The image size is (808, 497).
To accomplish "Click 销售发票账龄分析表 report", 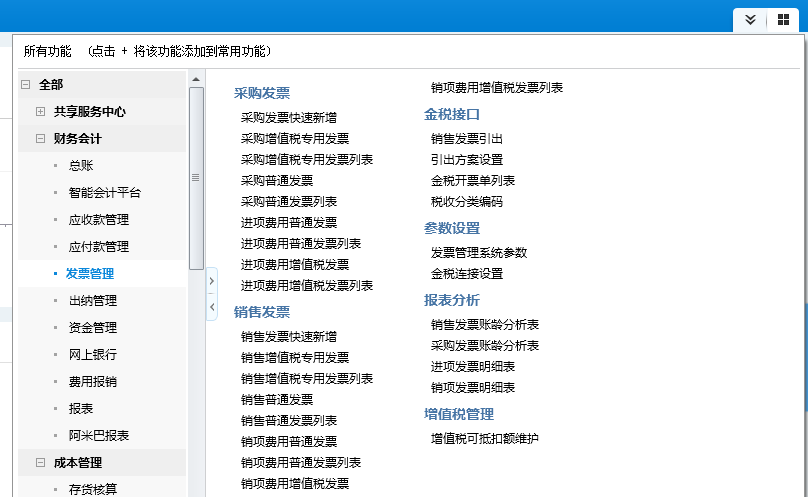I will [484, 324].
